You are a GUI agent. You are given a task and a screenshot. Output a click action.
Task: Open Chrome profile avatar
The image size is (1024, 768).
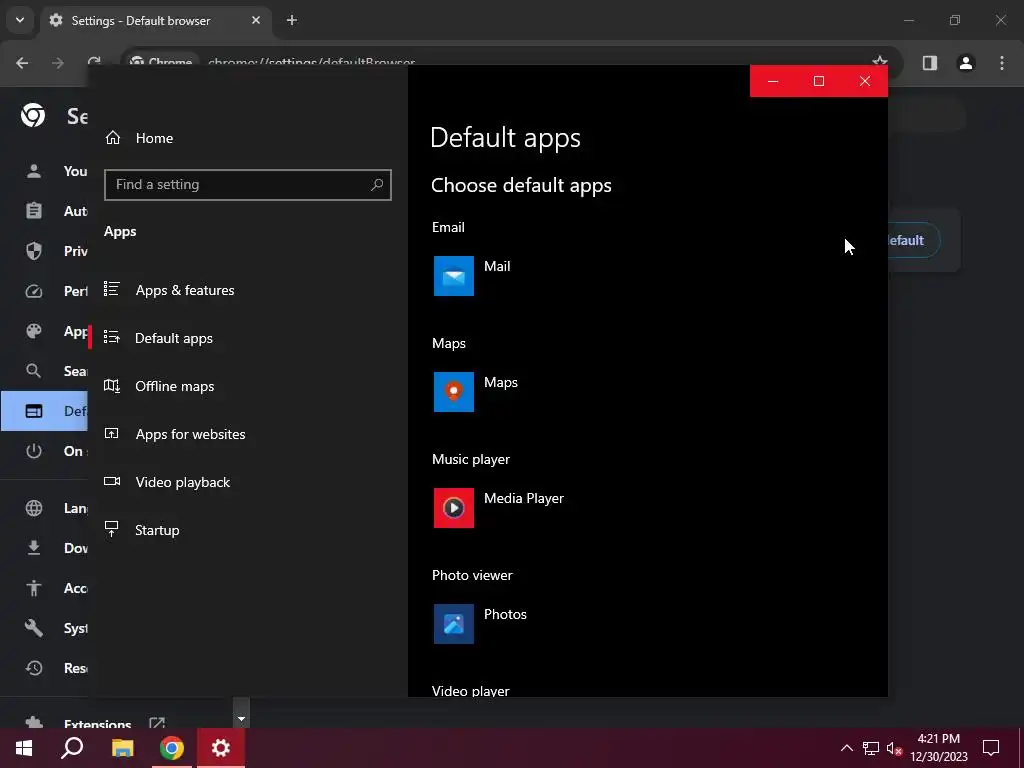(x=966, y=63)
